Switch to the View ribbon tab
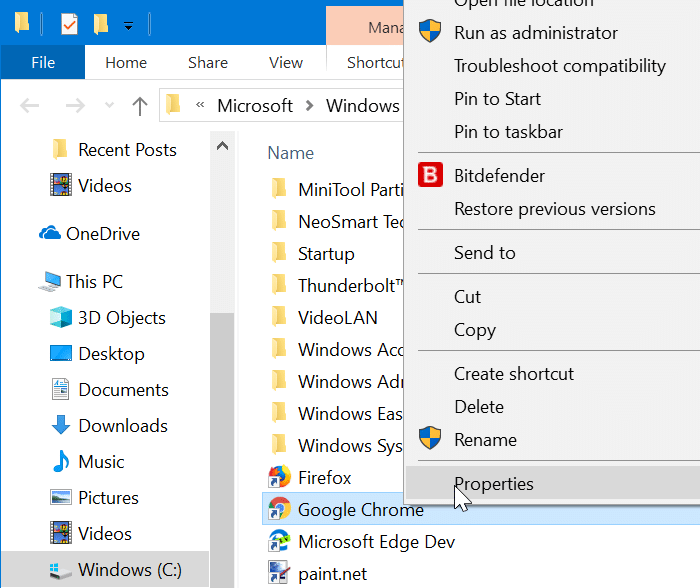This screenshot has width=700, height=588. 286,63
